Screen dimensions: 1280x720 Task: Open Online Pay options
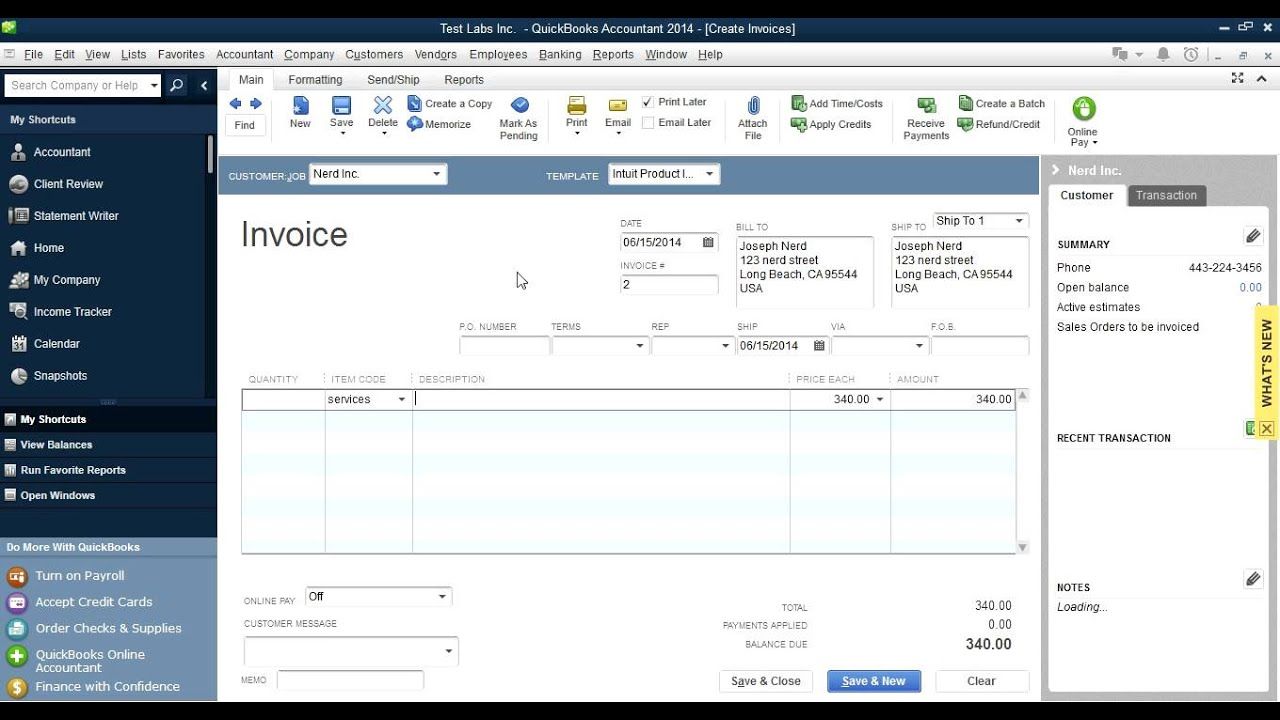1083,121
